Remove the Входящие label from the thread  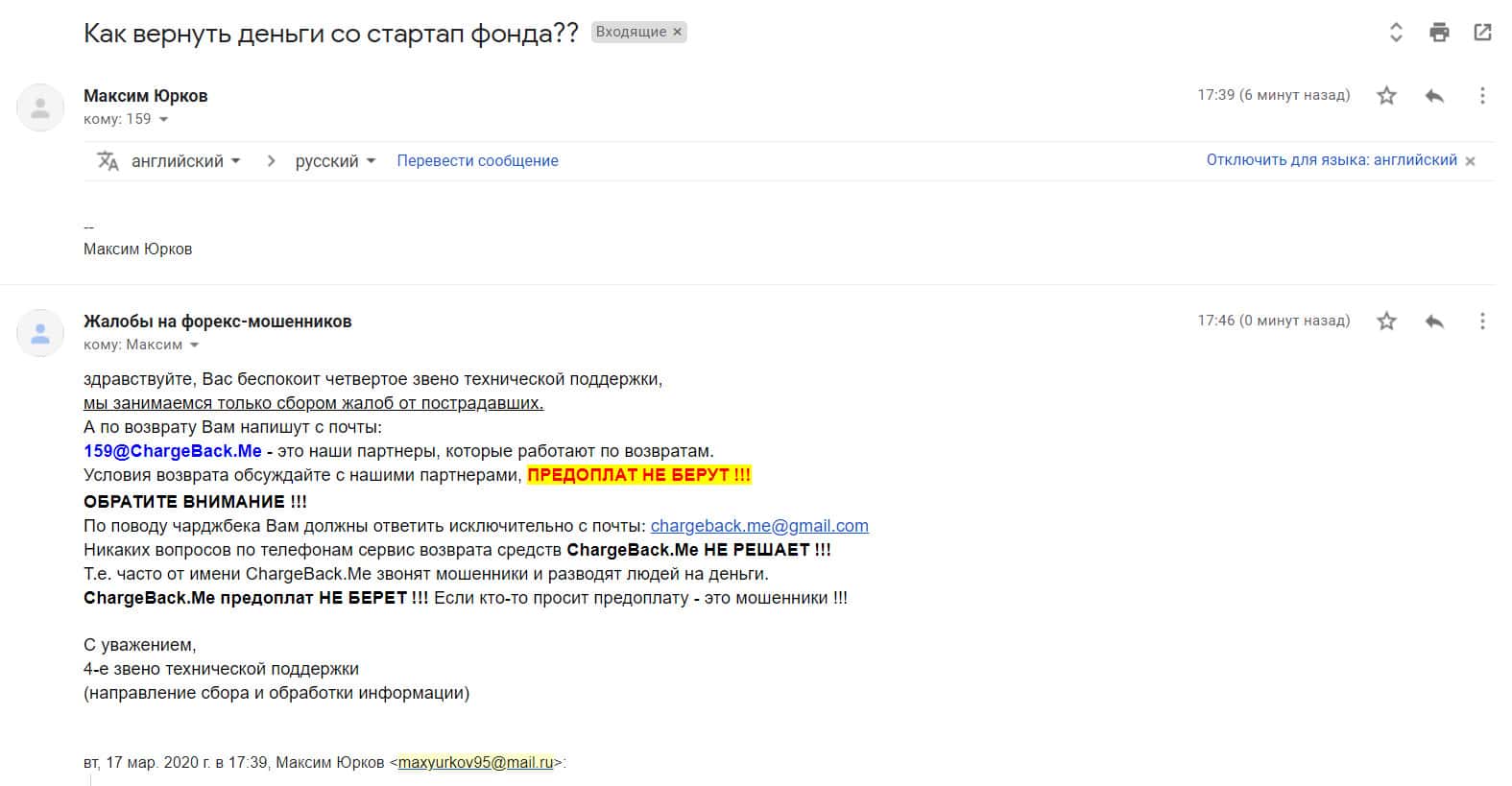(677, 32)
